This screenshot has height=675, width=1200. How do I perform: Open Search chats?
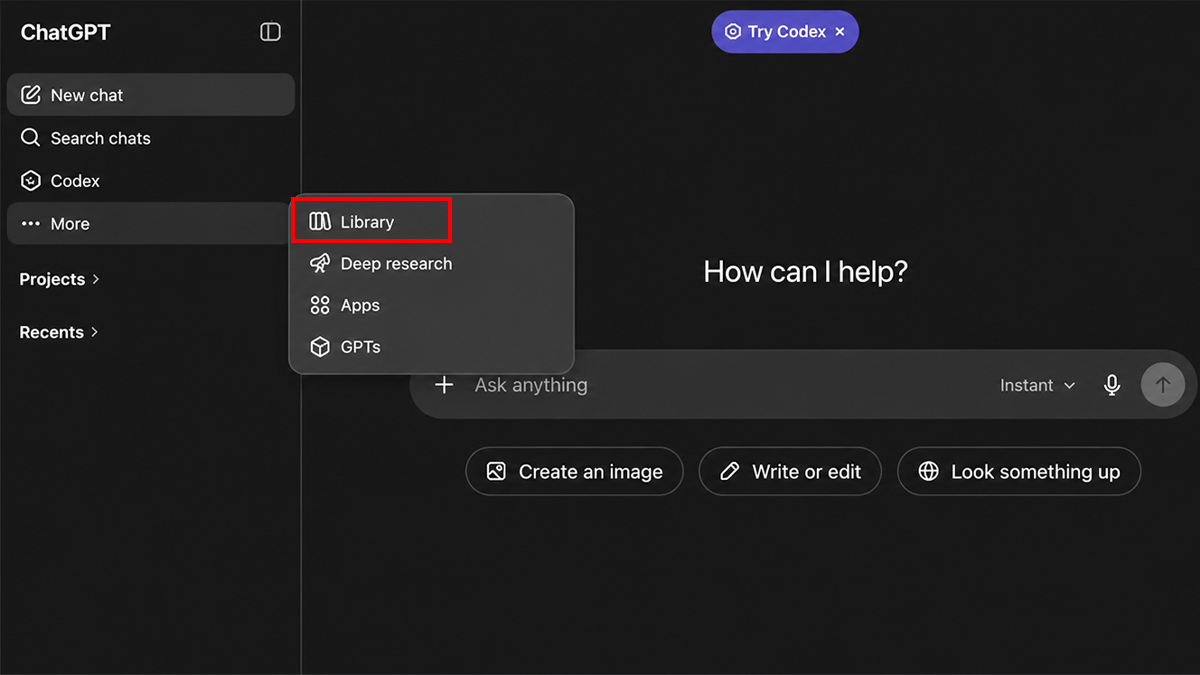click(150, 138)
